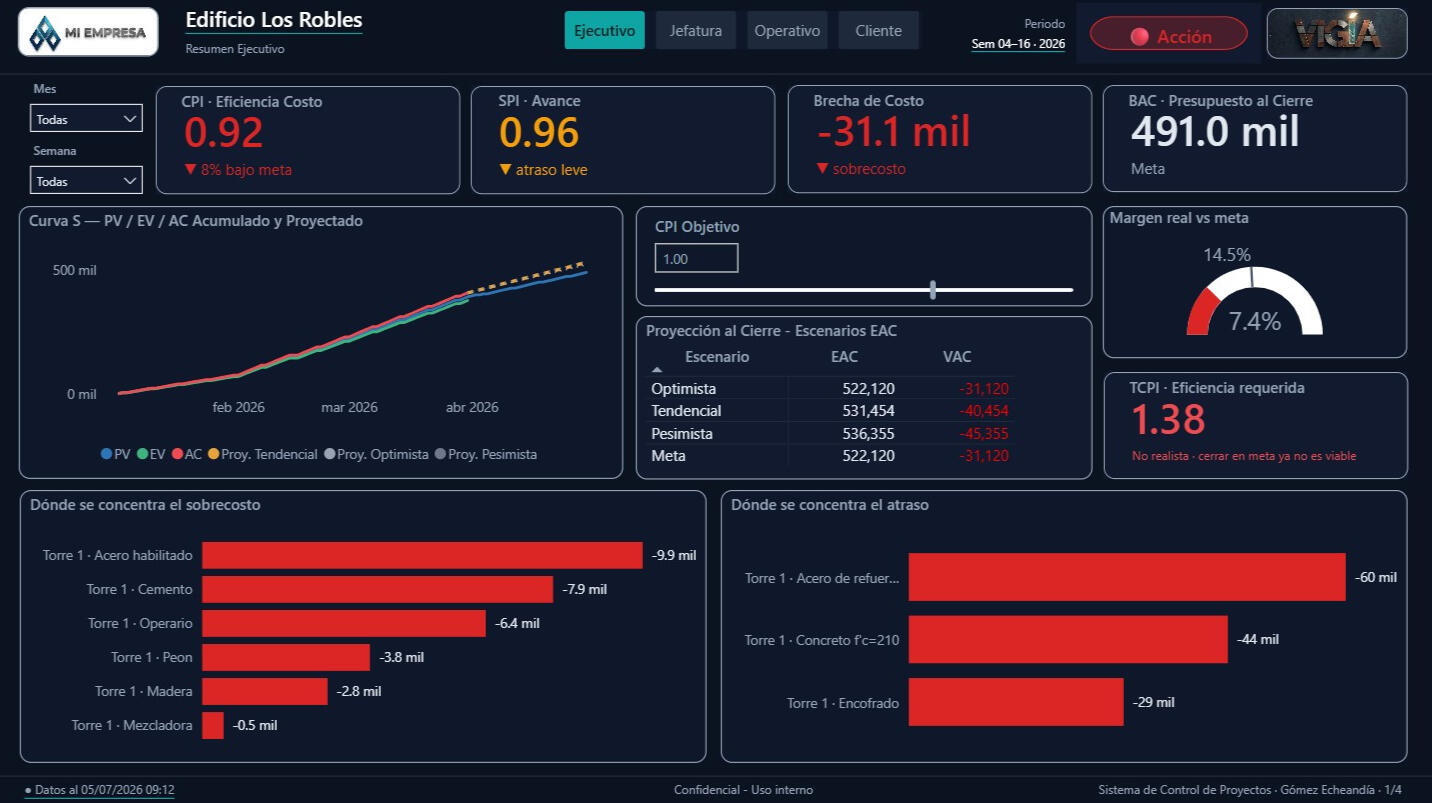Click the VIGIA logo image

[x=1337, y=34]
